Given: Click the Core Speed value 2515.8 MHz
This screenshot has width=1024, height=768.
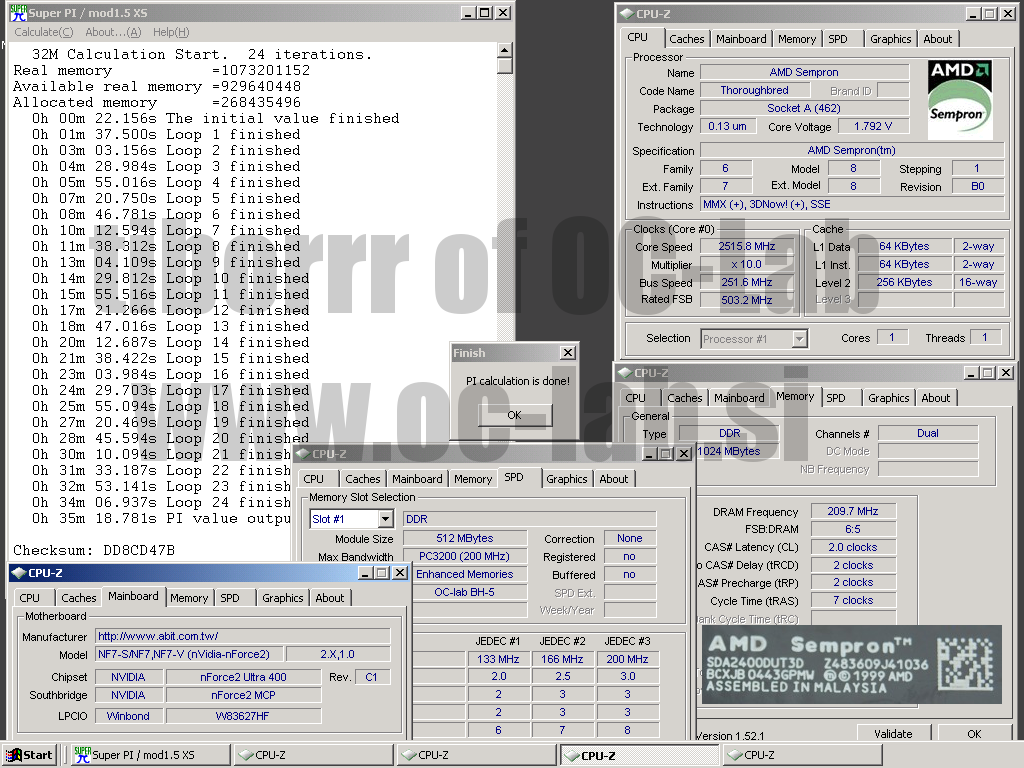Looking at the screenshot, I should pyautogui.click(x=747, y=246).
